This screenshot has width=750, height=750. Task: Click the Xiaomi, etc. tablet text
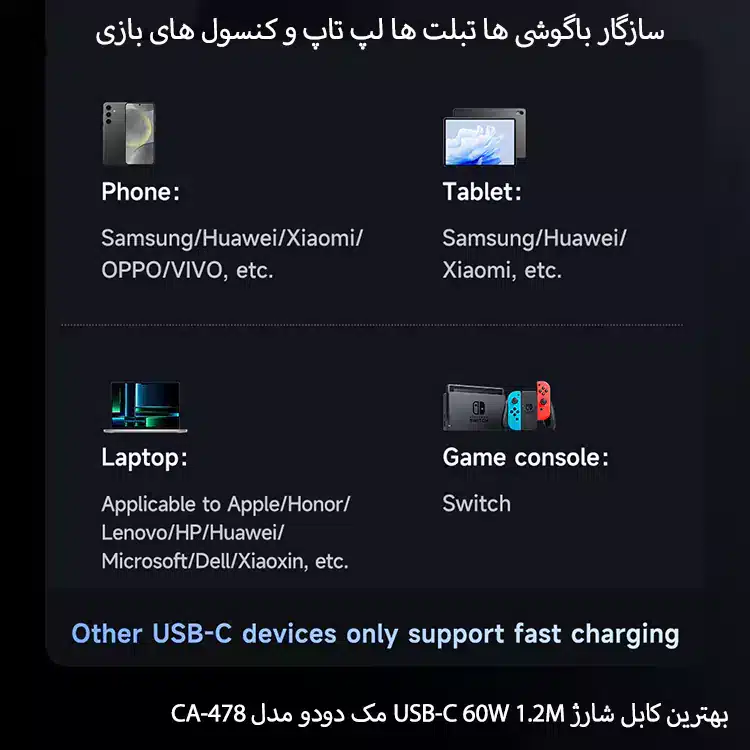(x=502, y=270)
